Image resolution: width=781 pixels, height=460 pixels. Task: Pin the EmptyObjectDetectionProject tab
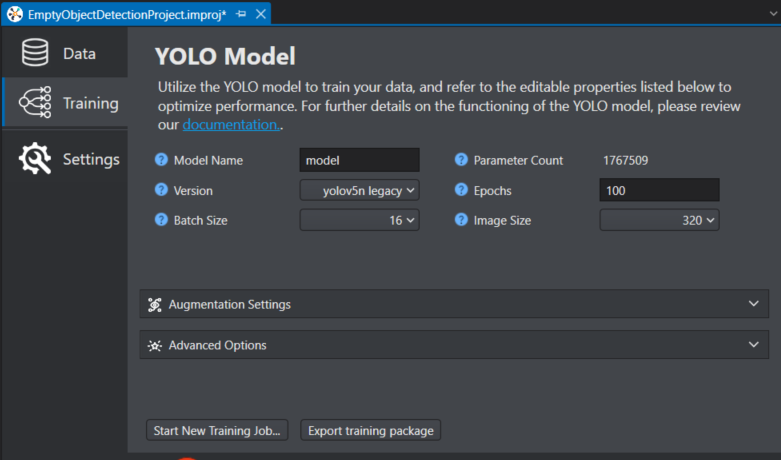tap(242, 14)
